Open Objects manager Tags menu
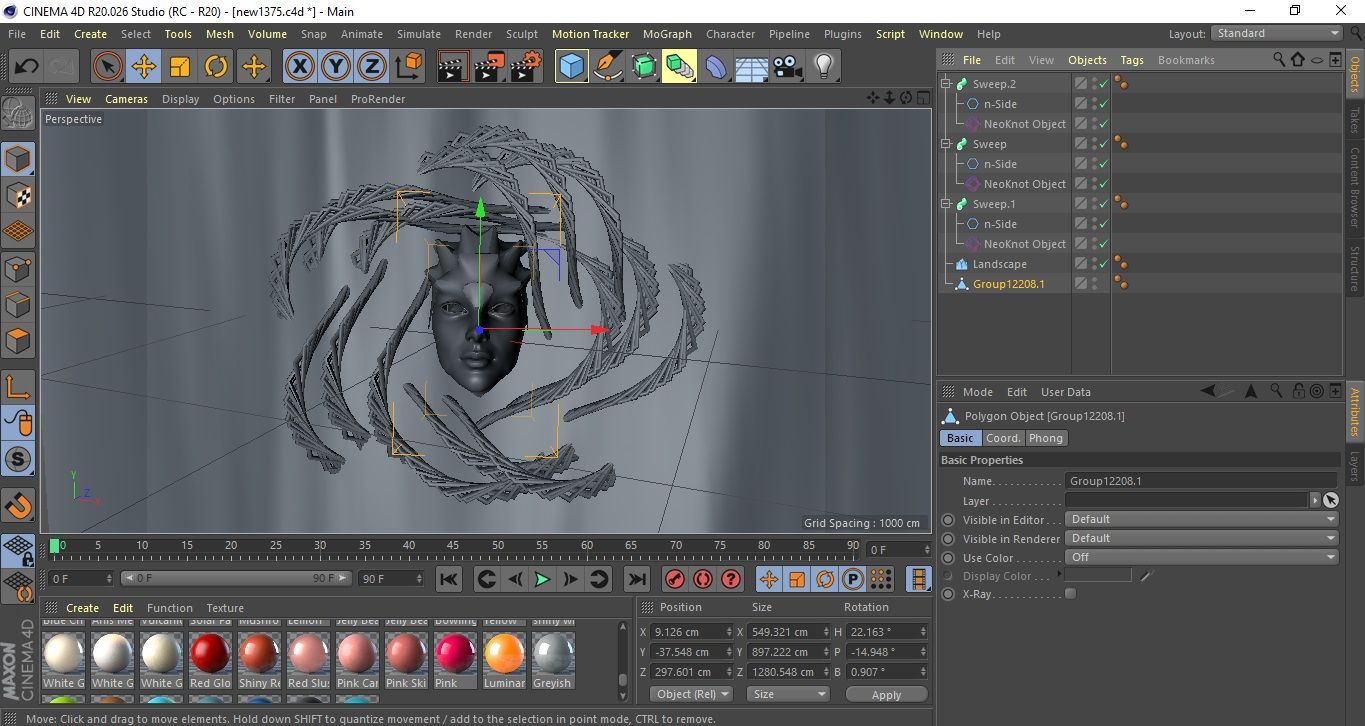The image size is (1365, 726). click(1132, 60)
